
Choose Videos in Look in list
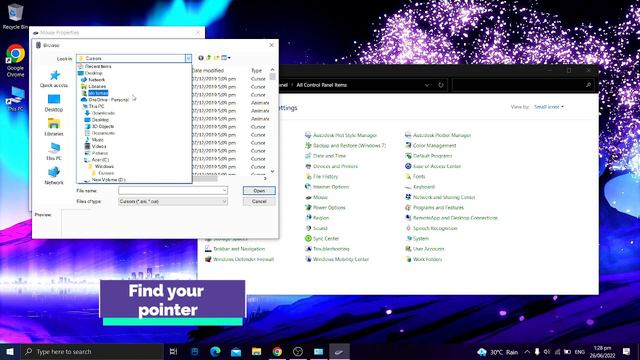tap(99, 146)
